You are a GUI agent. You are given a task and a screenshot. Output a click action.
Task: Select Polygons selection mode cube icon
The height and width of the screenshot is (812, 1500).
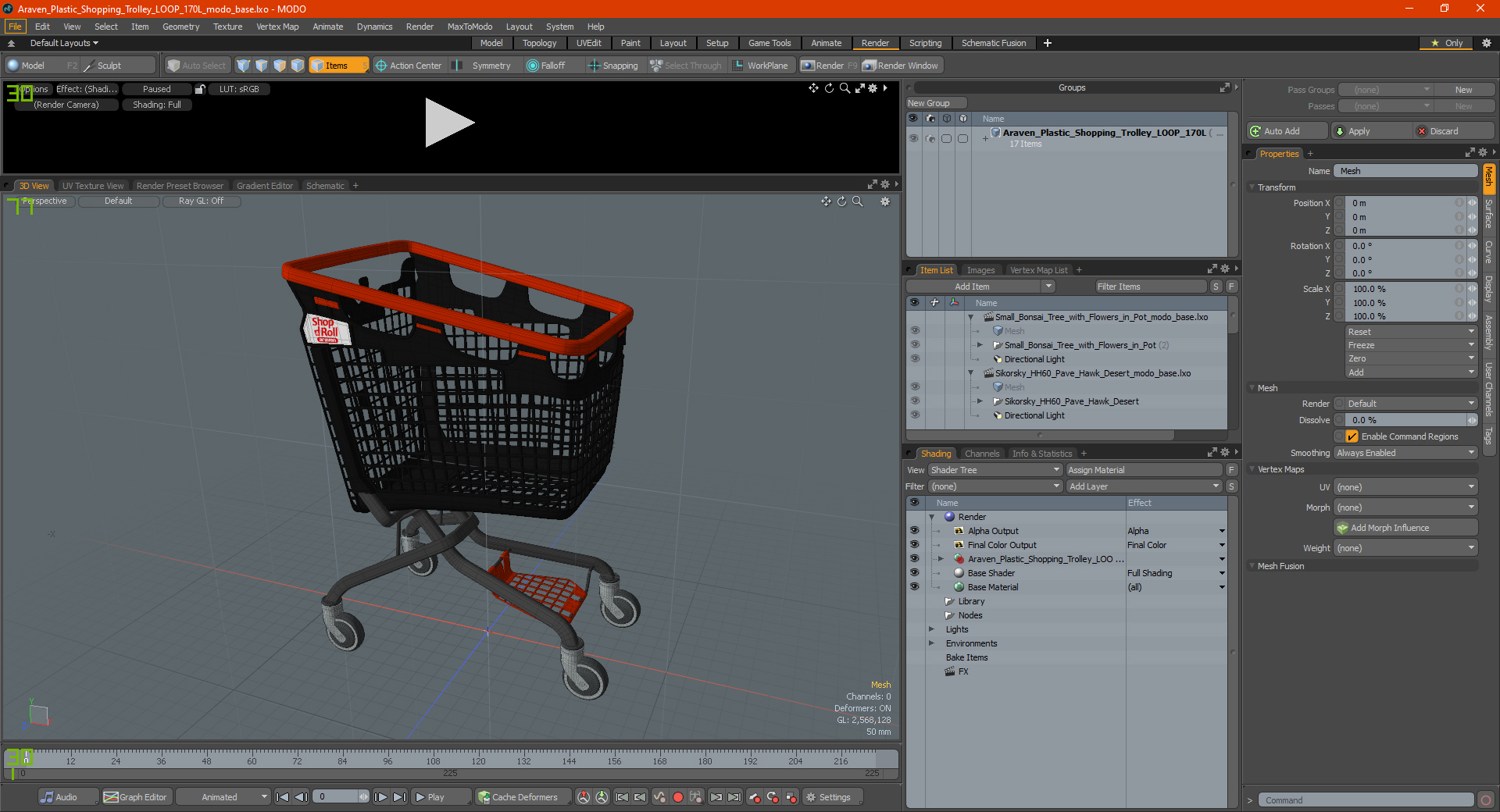[x=280, y=66]
